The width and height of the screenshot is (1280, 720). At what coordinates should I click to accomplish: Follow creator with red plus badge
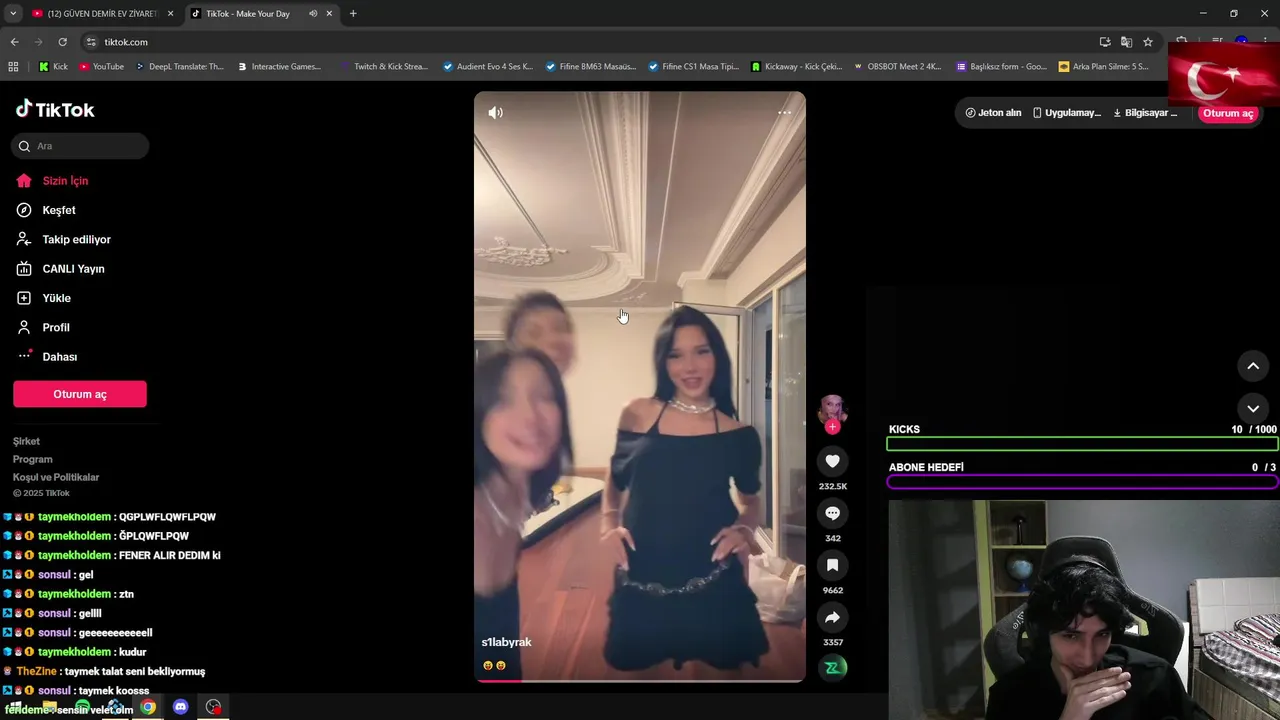[x=832, y=427]
